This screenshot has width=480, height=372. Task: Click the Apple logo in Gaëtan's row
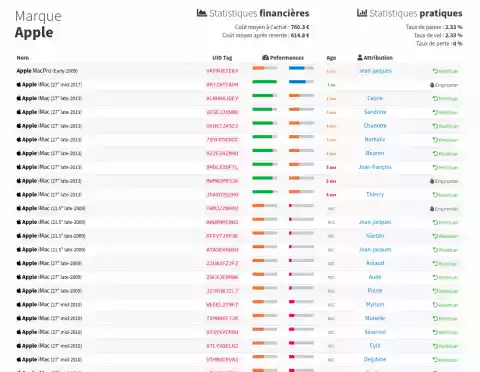click(19, 236)
